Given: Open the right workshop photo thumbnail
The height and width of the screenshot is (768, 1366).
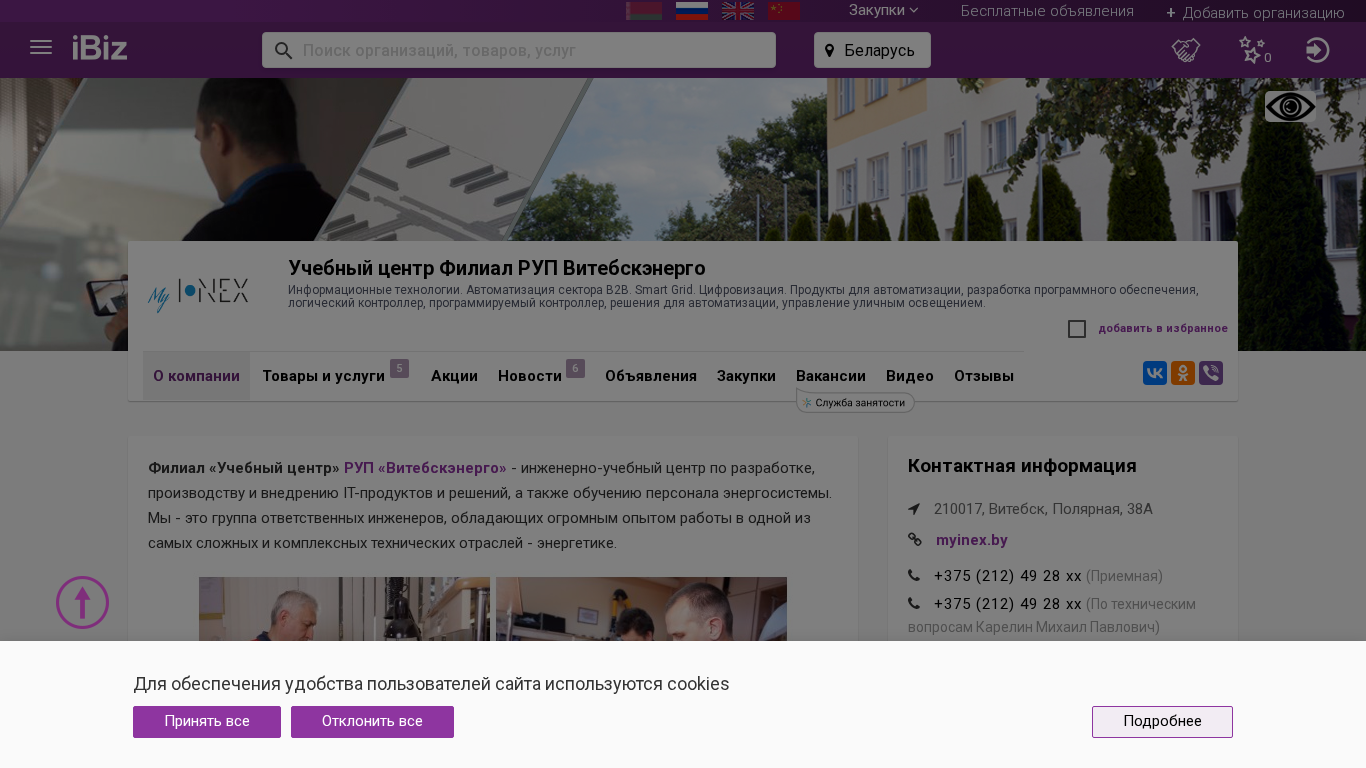Looking at the screenshot, I should tap(641, 609).
